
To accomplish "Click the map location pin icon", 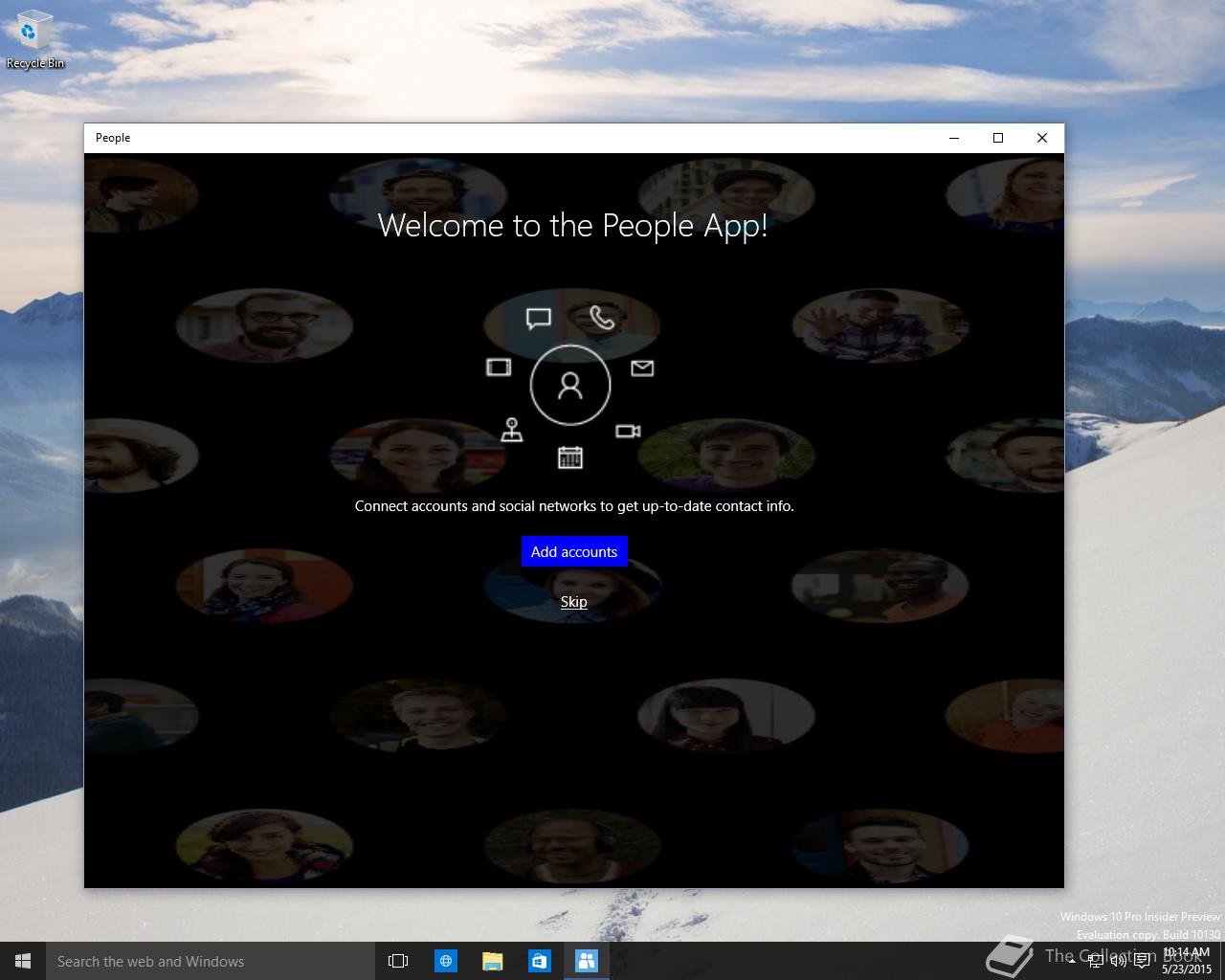I will point(512,430).
